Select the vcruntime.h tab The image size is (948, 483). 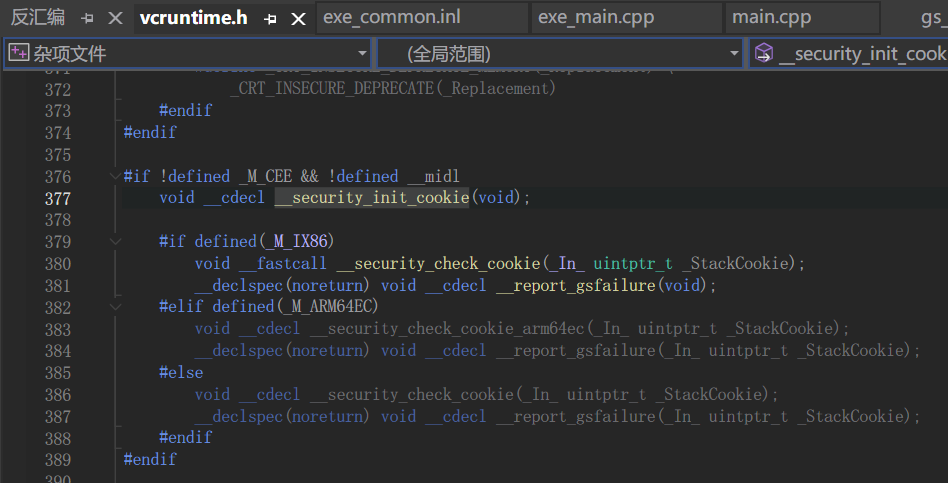click(x=193, y=18)
